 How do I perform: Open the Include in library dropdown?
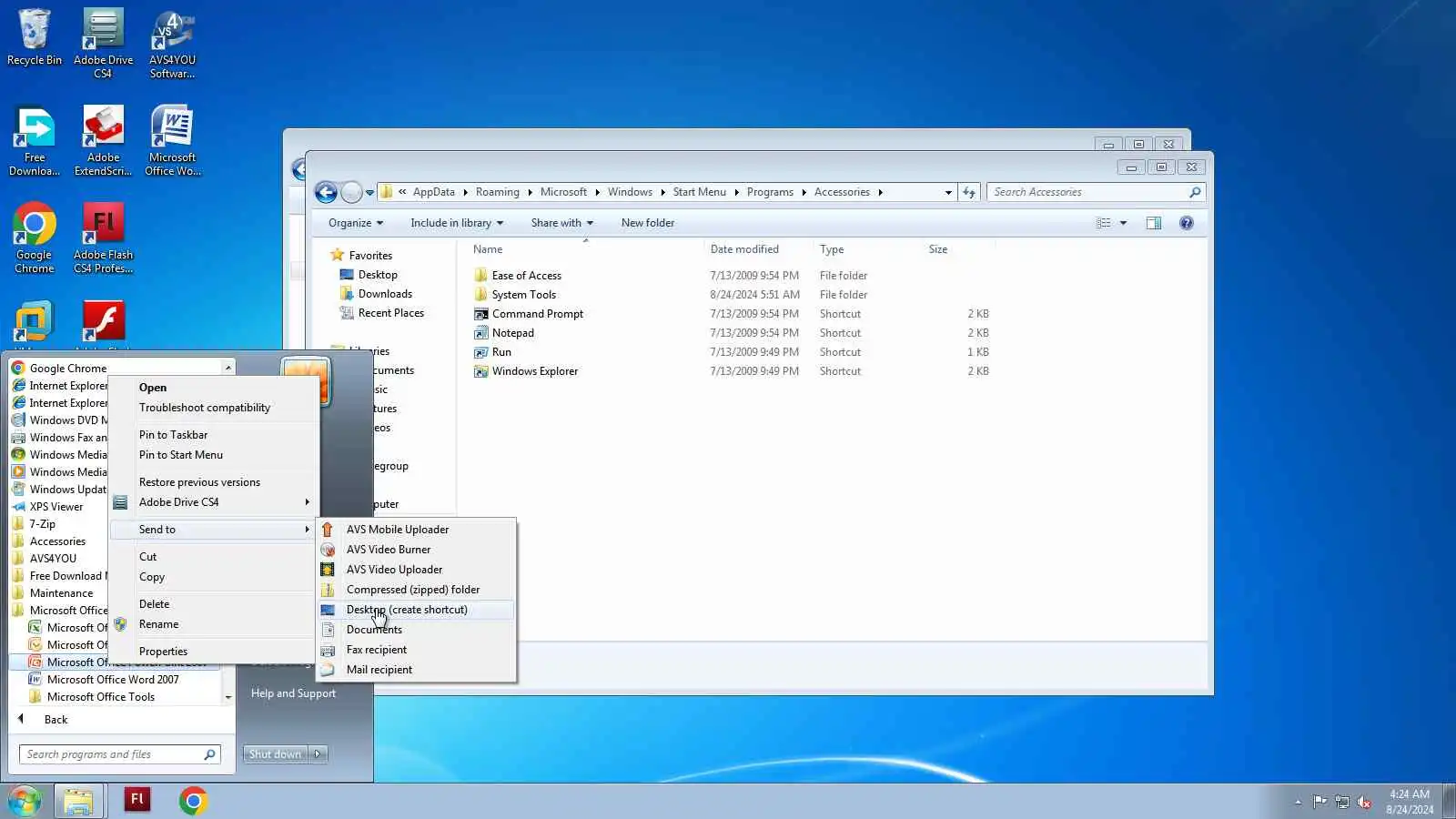click(457, 223)
